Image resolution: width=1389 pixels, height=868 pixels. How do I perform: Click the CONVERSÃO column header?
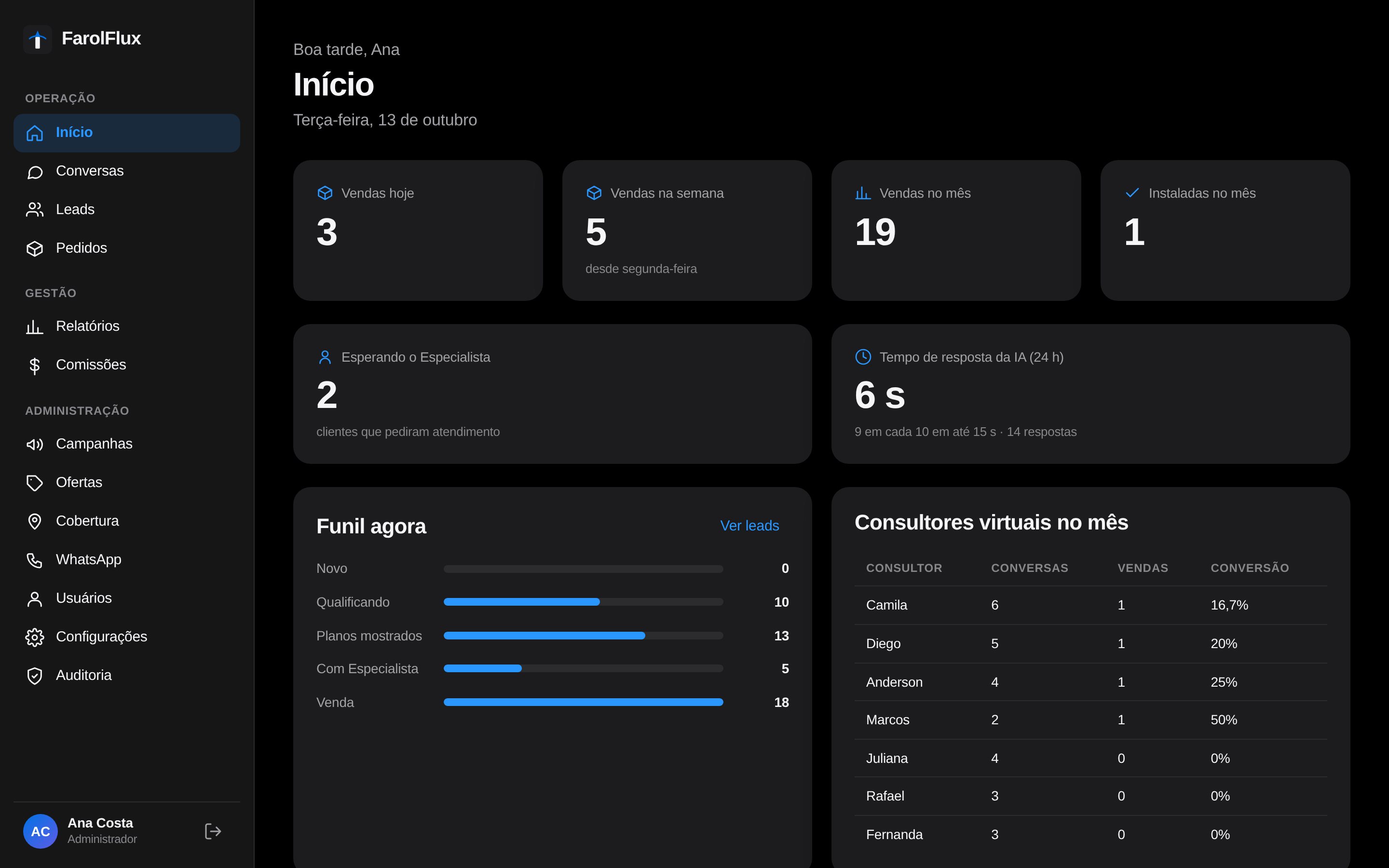tap(1250, 569)
